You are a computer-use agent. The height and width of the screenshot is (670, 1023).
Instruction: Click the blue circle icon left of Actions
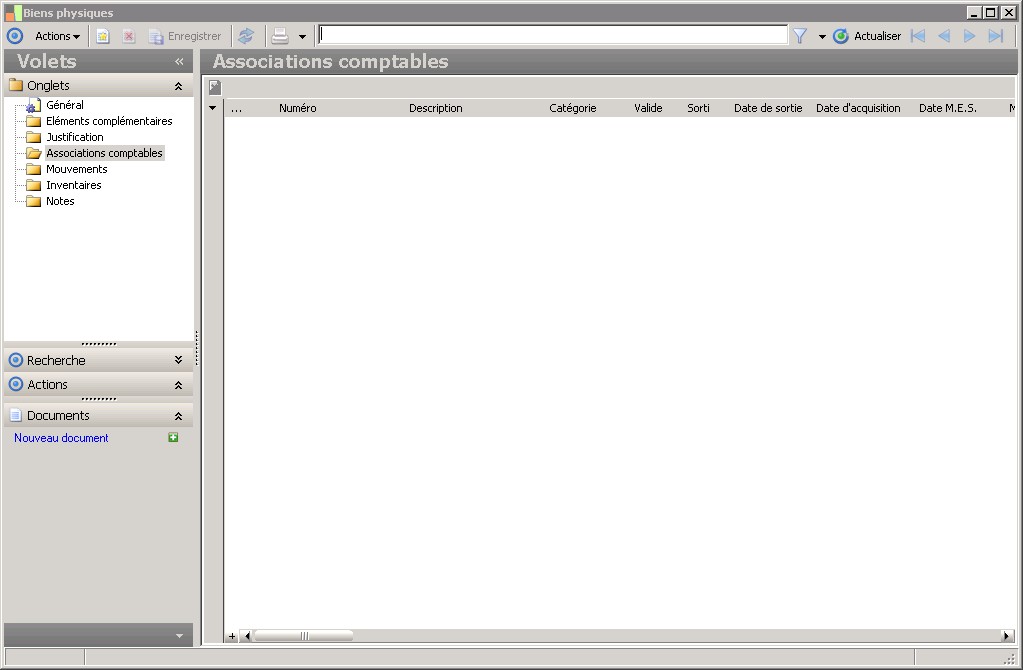pyautogui.click(x=14, y=37)
